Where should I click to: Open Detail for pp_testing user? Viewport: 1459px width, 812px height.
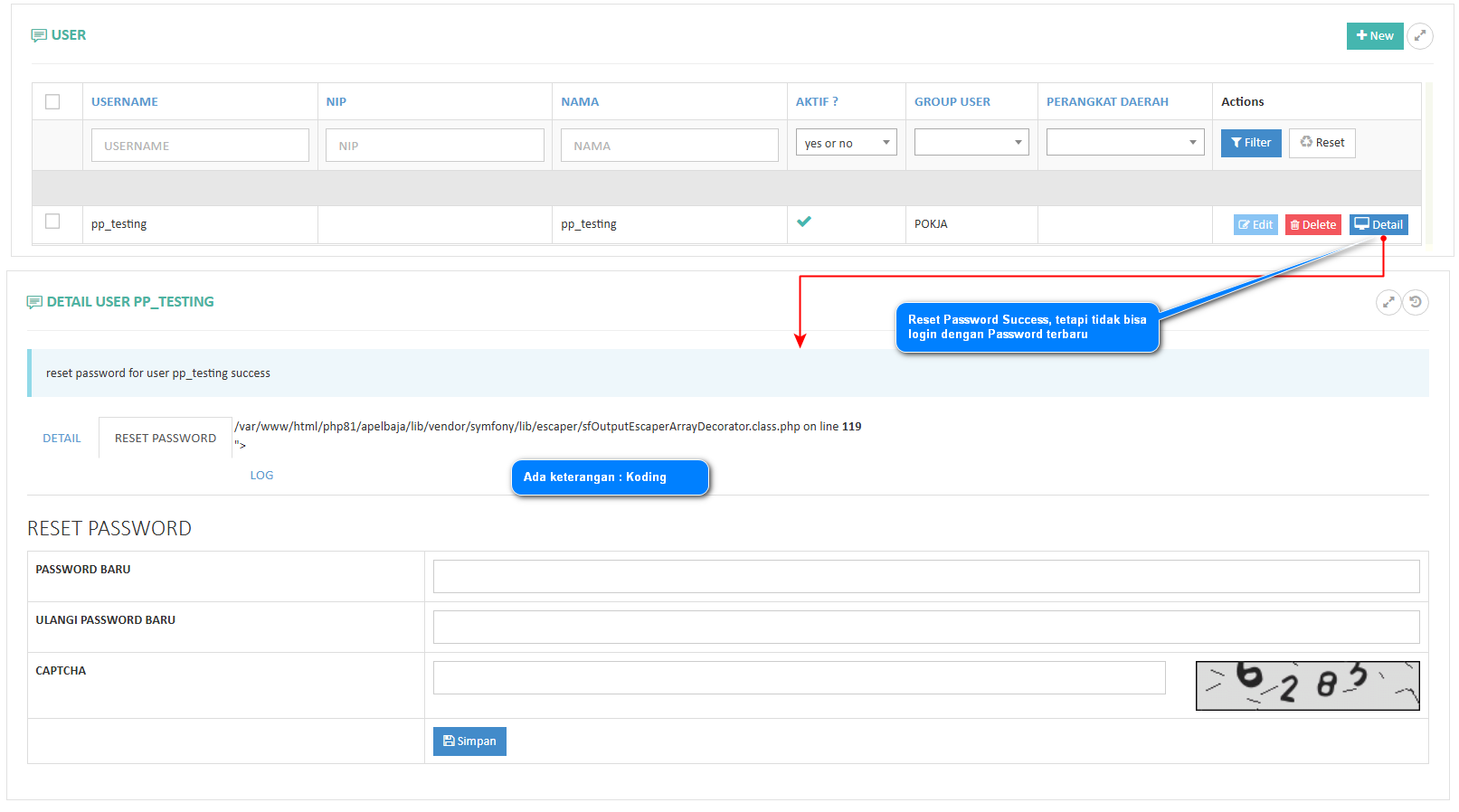click(1378, 224)
